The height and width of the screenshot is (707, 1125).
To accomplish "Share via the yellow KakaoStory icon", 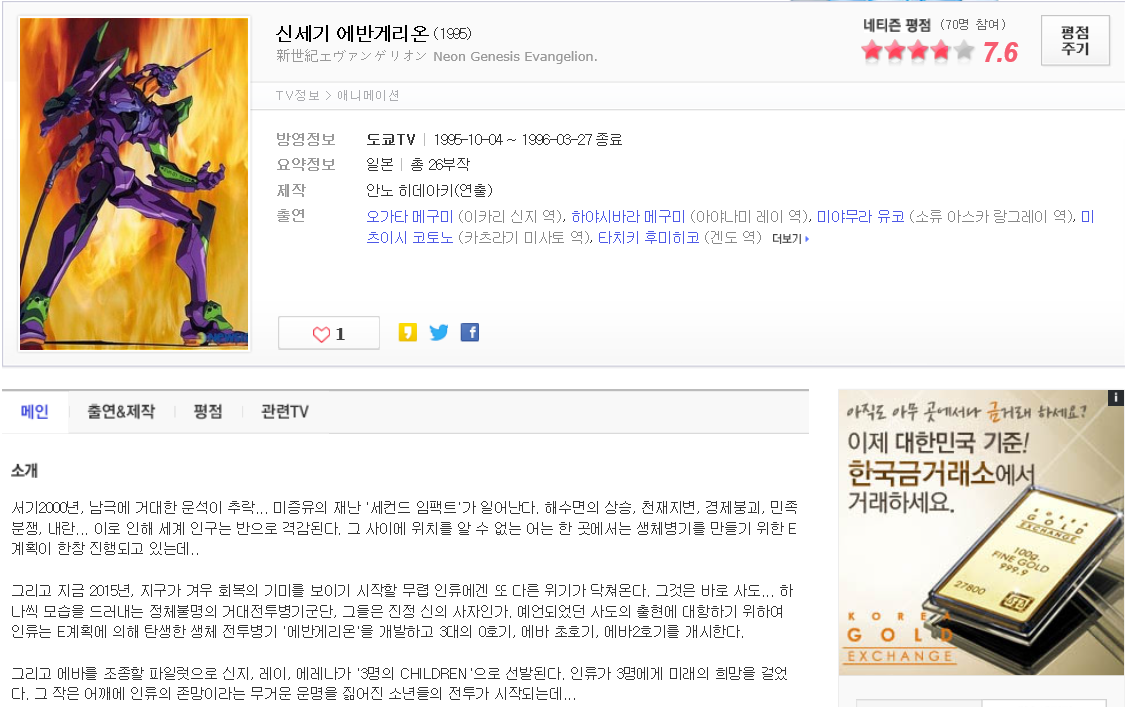I will pos(408,332).
